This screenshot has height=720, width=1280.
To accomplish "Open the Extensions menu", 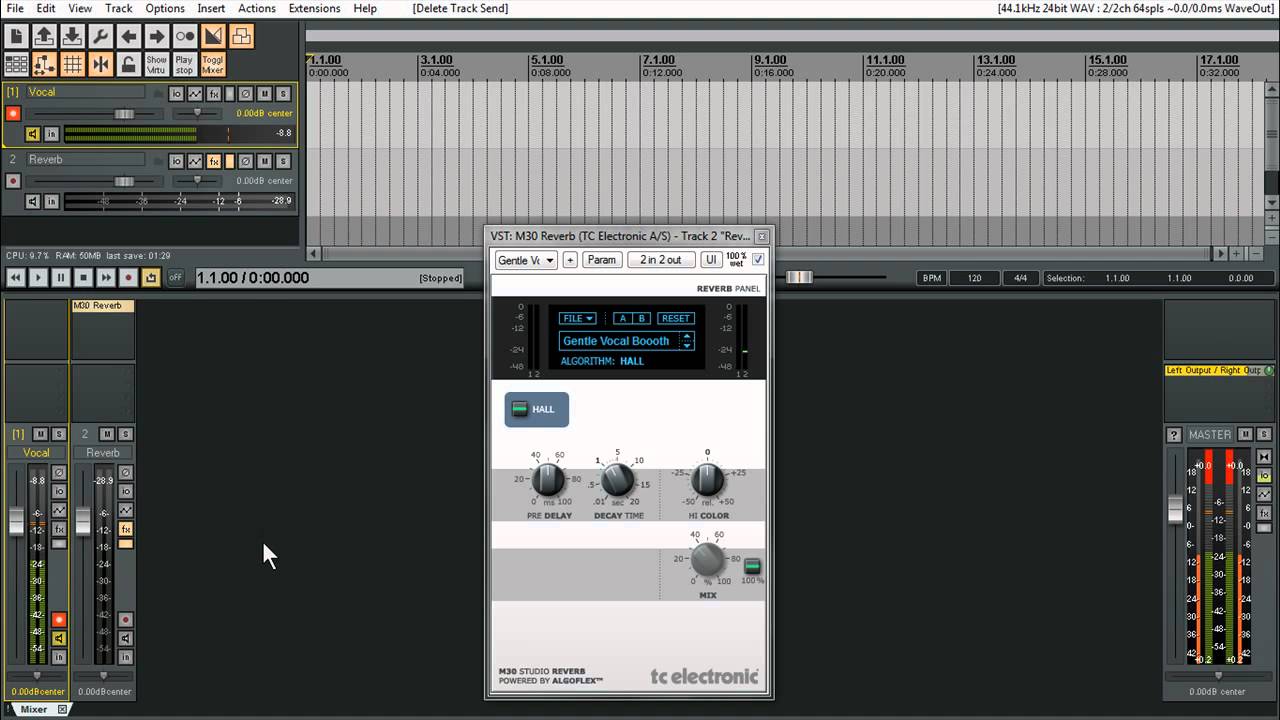I will click(315, 8).
